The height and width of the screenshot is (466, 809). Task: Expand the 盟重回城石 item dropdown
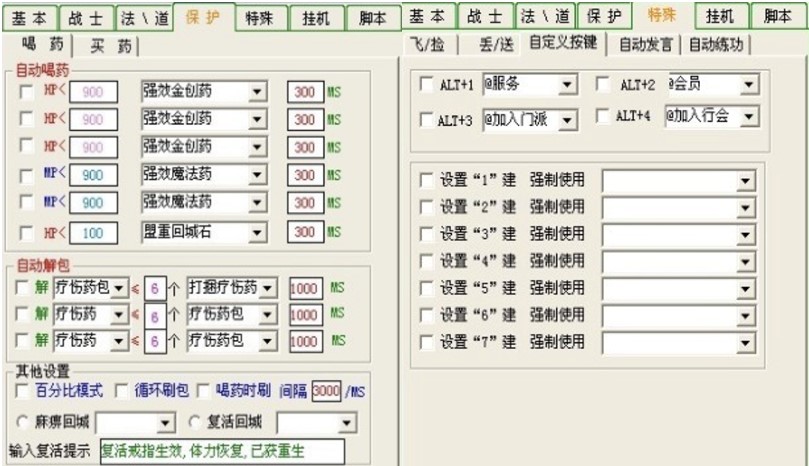(257, 233)
